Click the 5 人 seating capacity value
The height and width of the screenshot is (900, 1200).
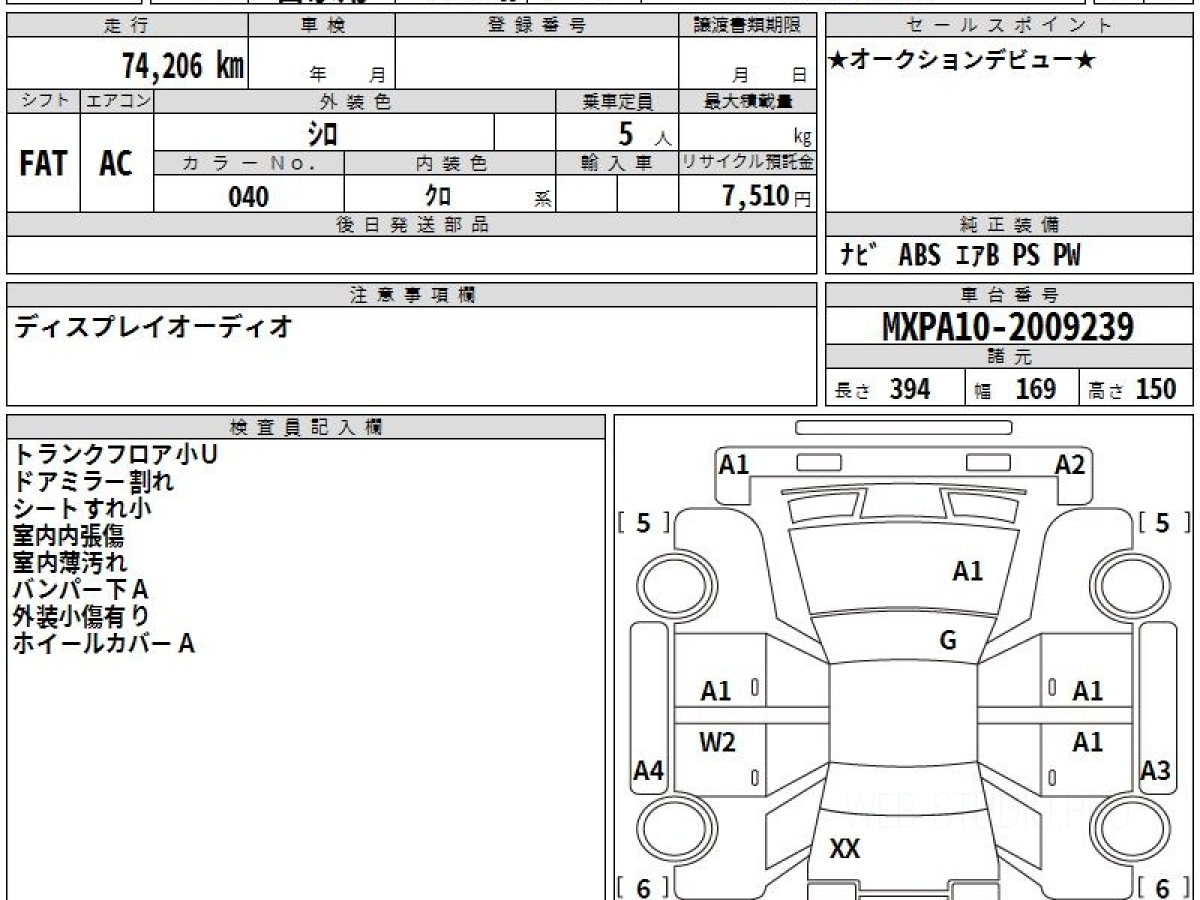click(x=643, y=133)
